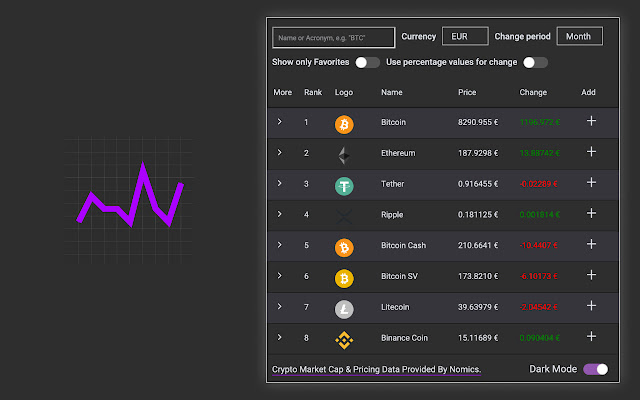Add Ethereum to favorites with plus icon
This screenshot has width=640, height=400.
tap(591, 152)
